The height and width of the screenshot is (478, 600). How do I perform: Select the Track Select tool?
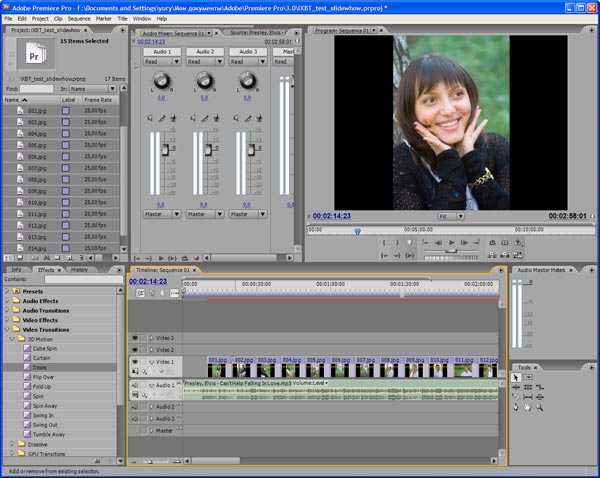(529, 377)
